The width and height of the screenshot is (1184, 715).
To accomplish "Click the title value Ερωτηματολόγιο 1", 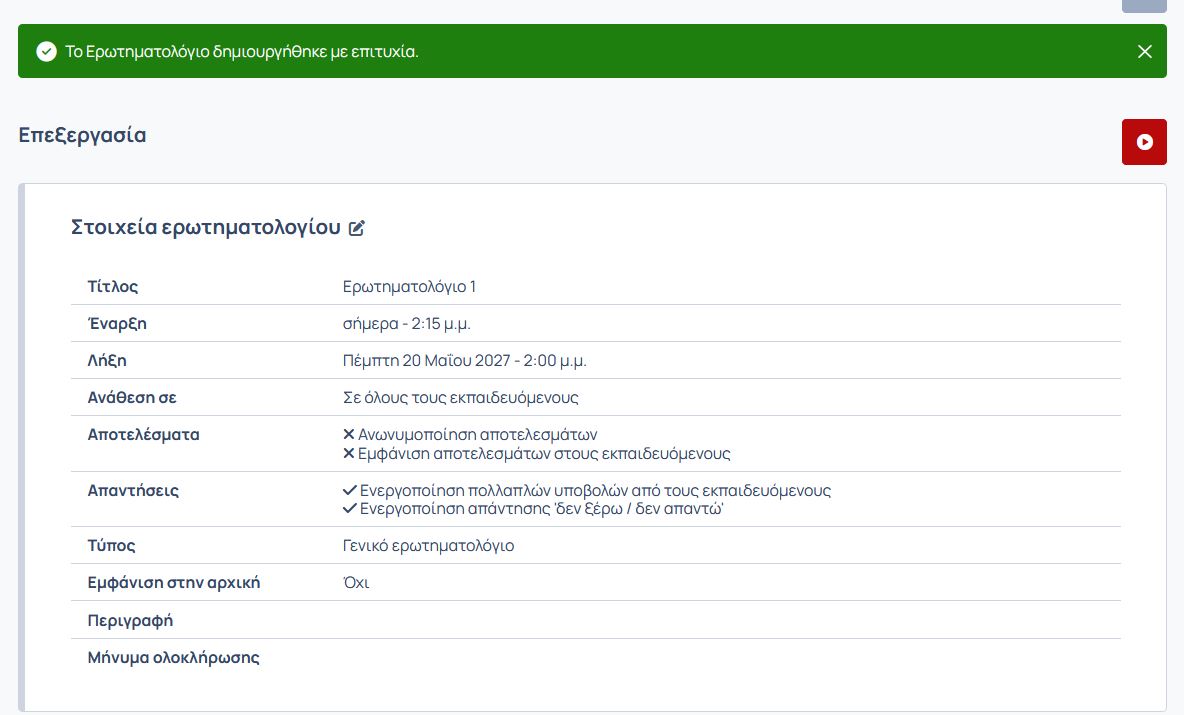I will [409, 287].
